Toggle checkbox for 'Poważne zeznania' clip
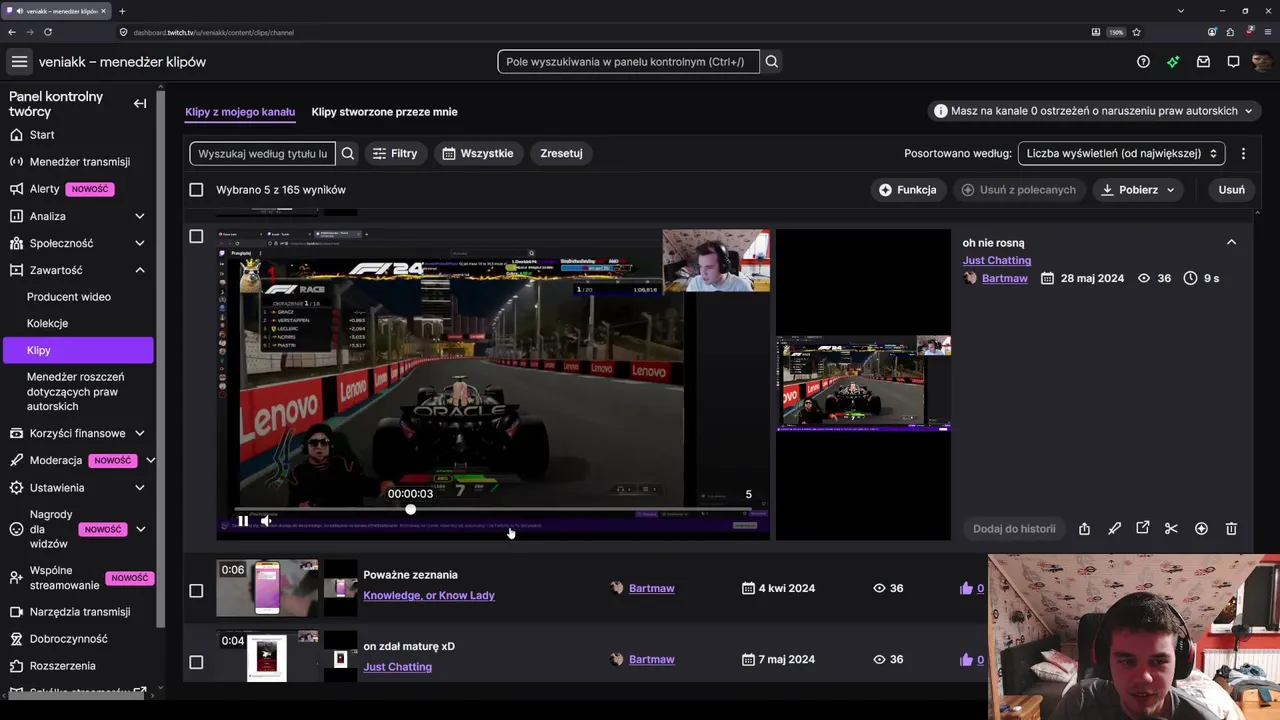 [196, 590]
